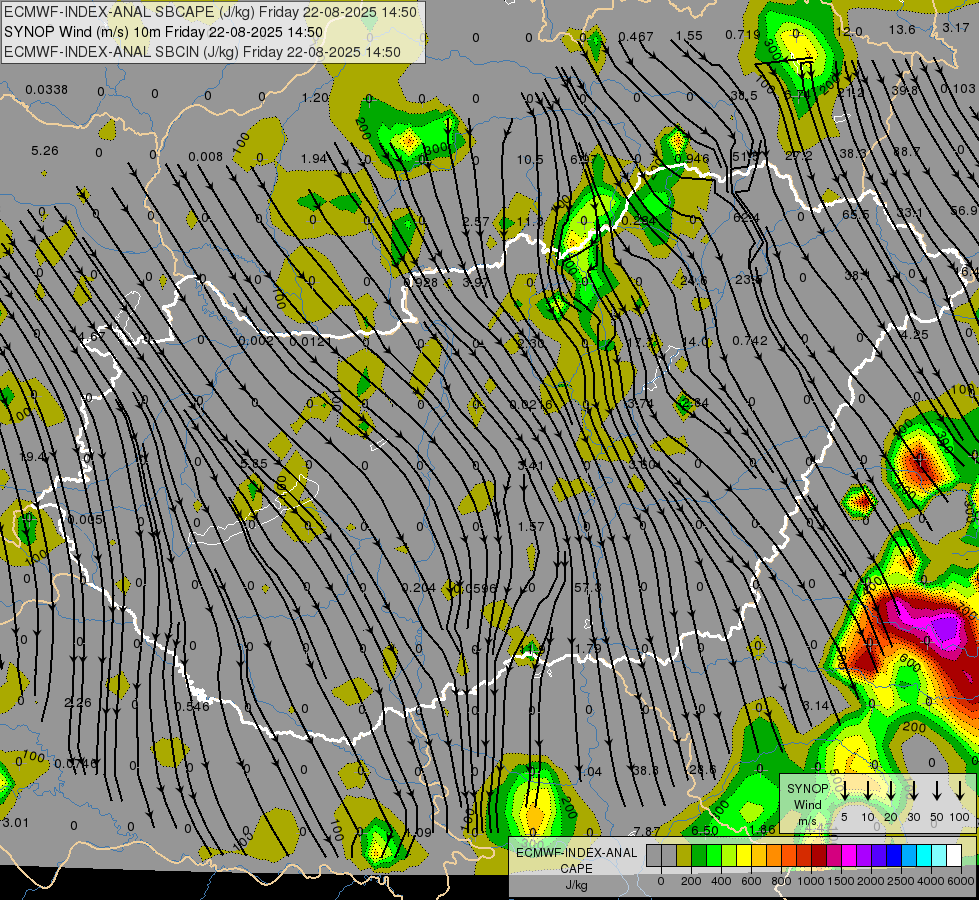Select the yellow CAPE legend swatch
979x900 pixels.
744,855
